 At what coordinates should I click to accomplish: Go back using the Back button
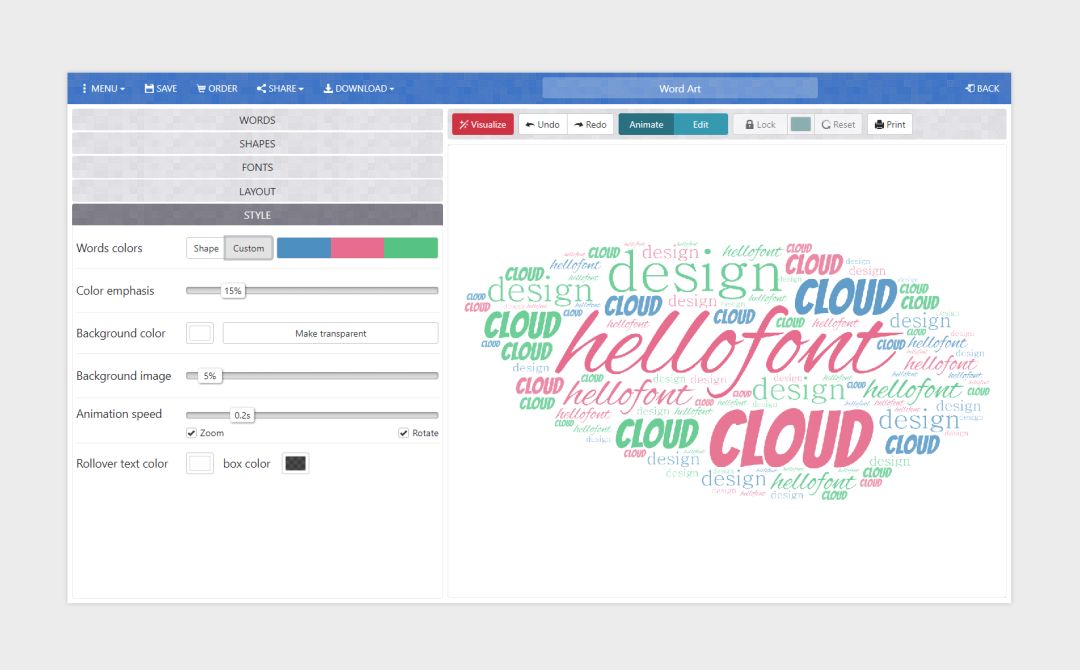(982, 89)
